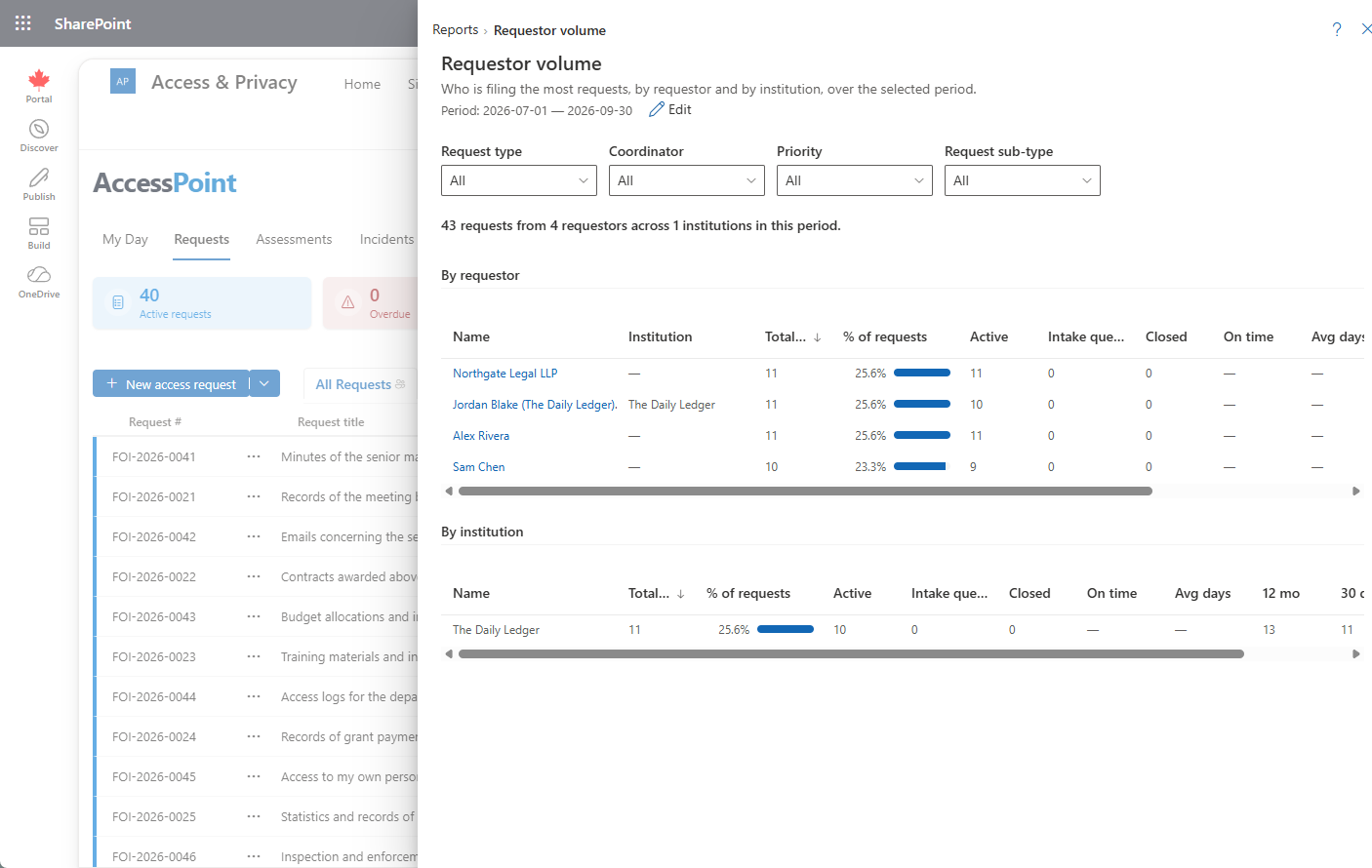This screenshot has height=868, width=1372.
Task: Click the Request # column header
Action: click(x=155, y=422)
